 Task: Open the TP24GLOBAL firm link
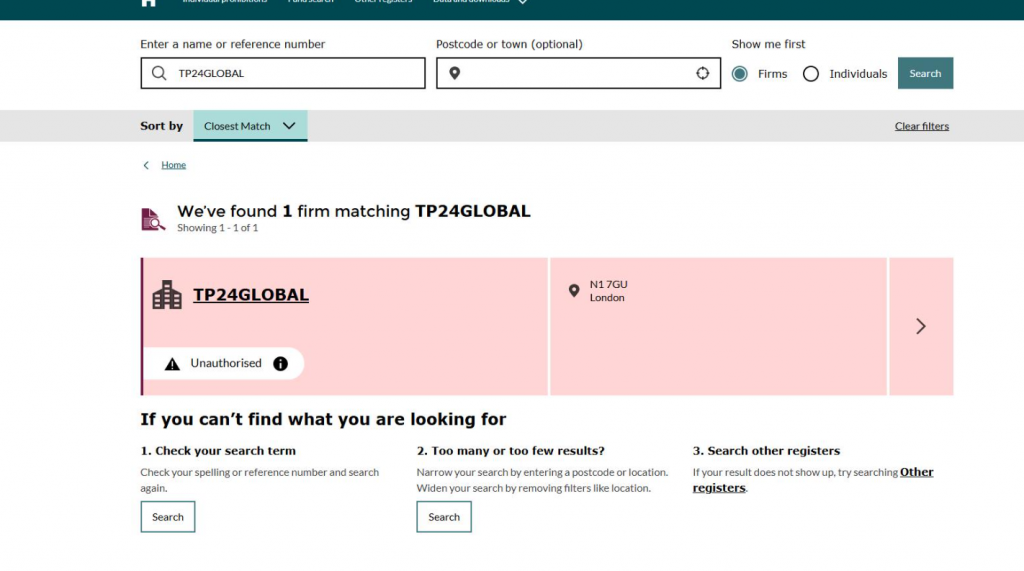tap(251, 295)
